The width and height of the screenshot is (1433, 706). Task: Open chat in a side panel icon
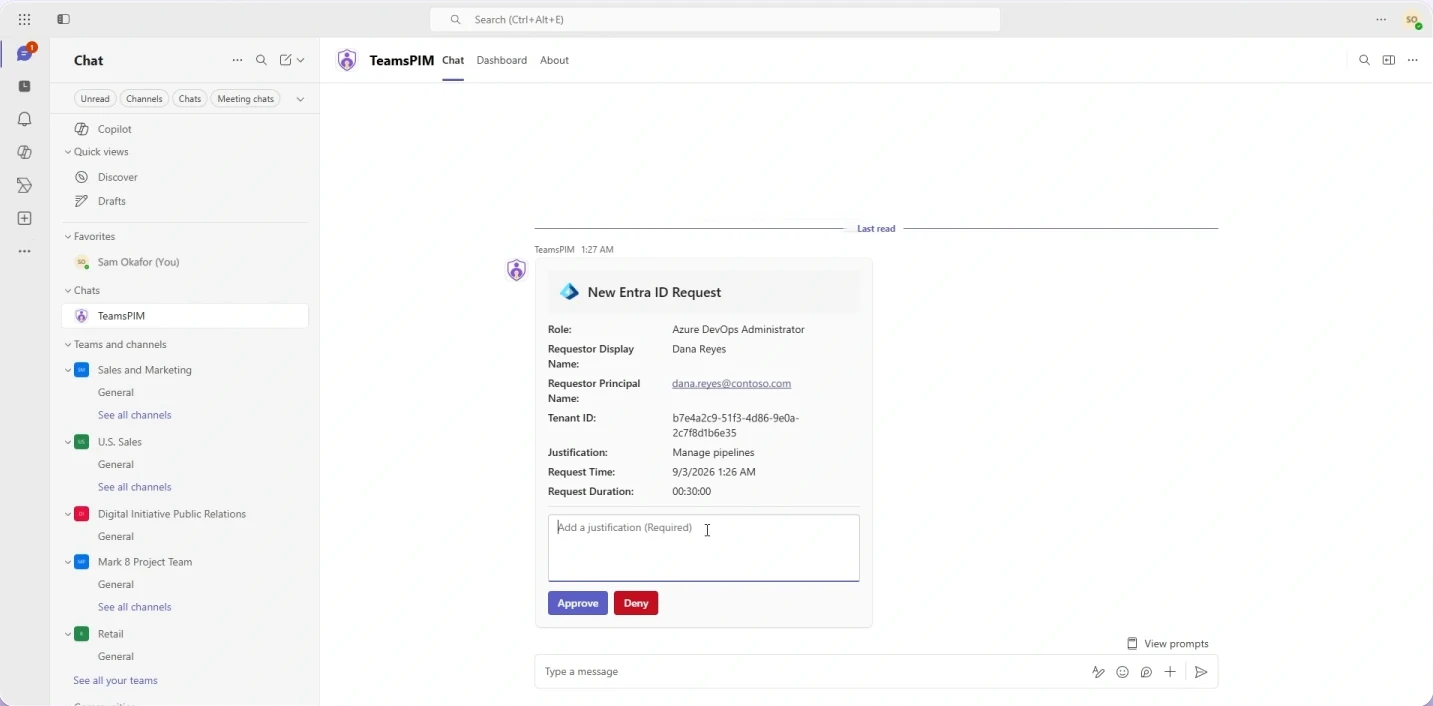(x=1389, y=60)
